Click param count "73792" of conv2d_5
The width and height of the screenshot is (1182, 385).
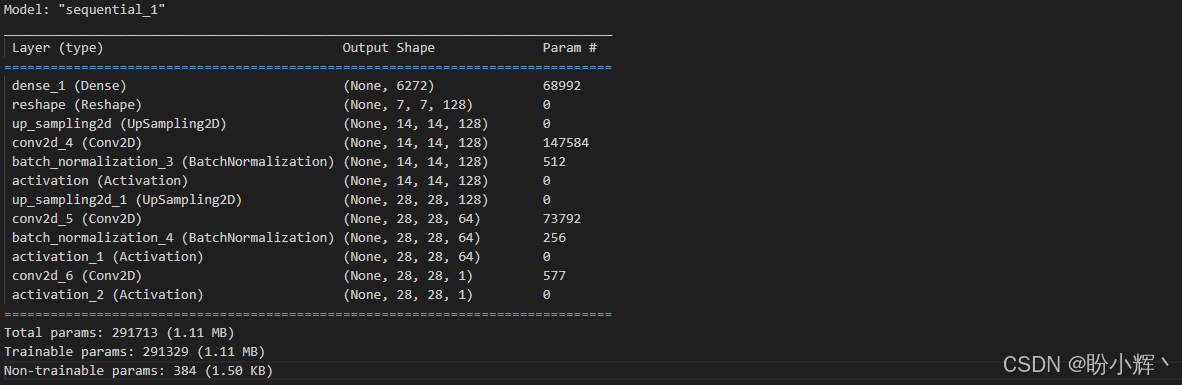pos(562,218)
